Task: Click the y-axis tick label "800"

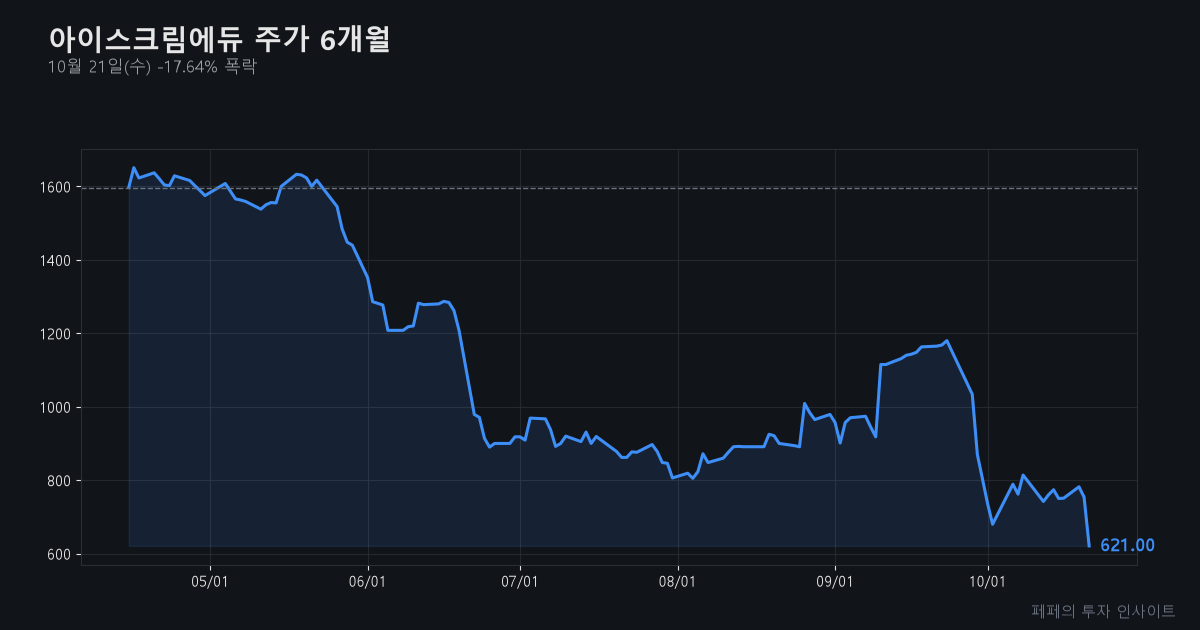Action: [x=58, y=481]
